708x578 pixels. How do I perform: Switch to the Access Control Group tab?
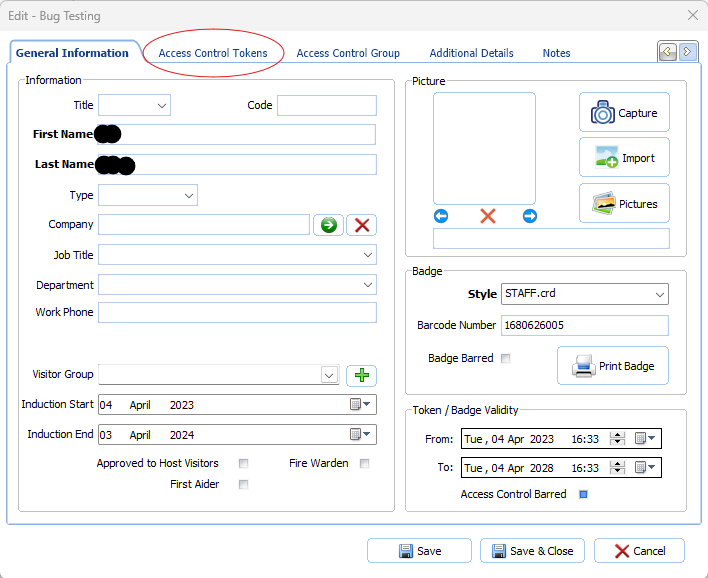(x=348, y=53)
